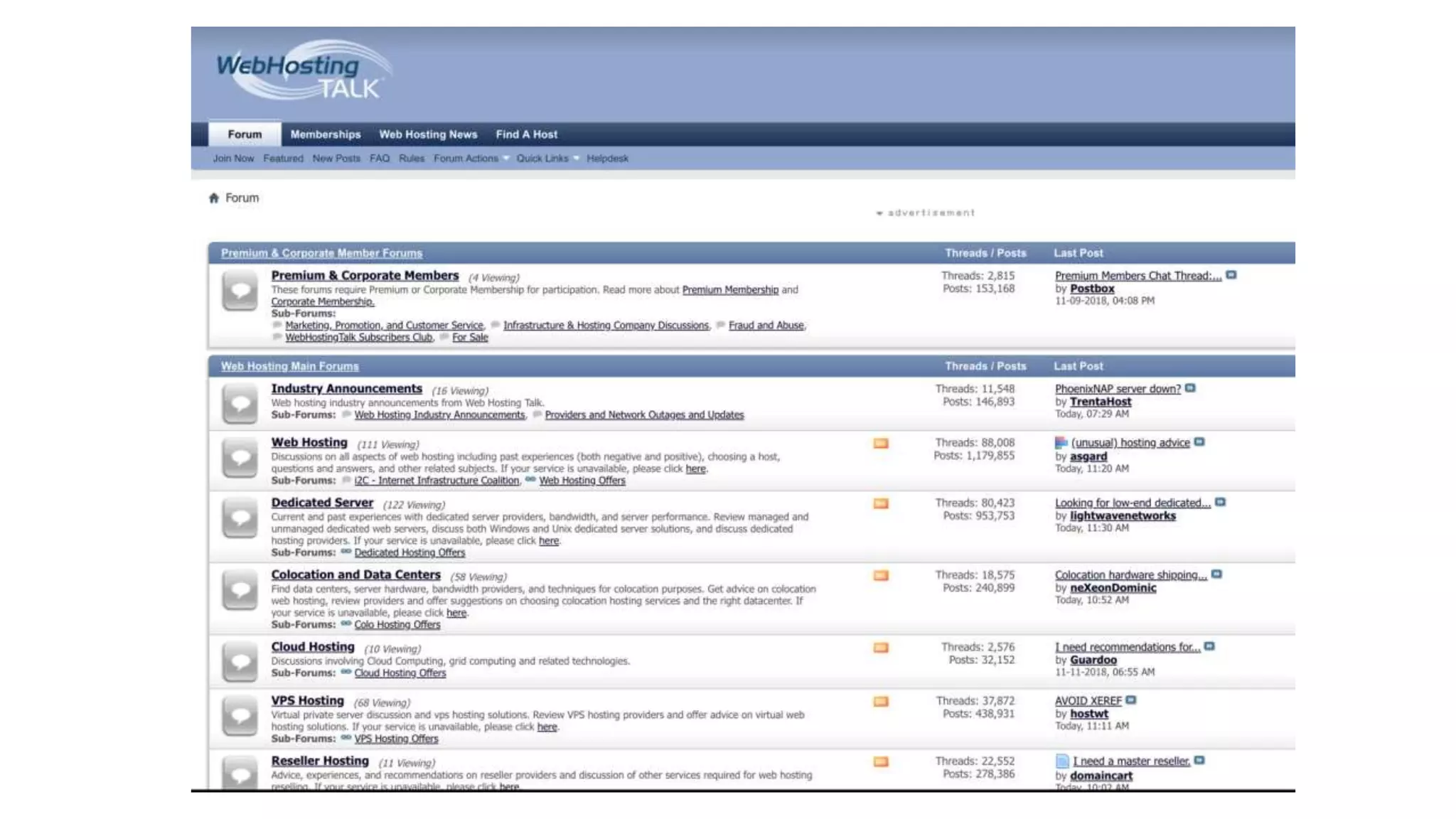Click the Cloud Hosting forum RSS feed icon
Screen dimensions: 1456x819
pos(880,648)
